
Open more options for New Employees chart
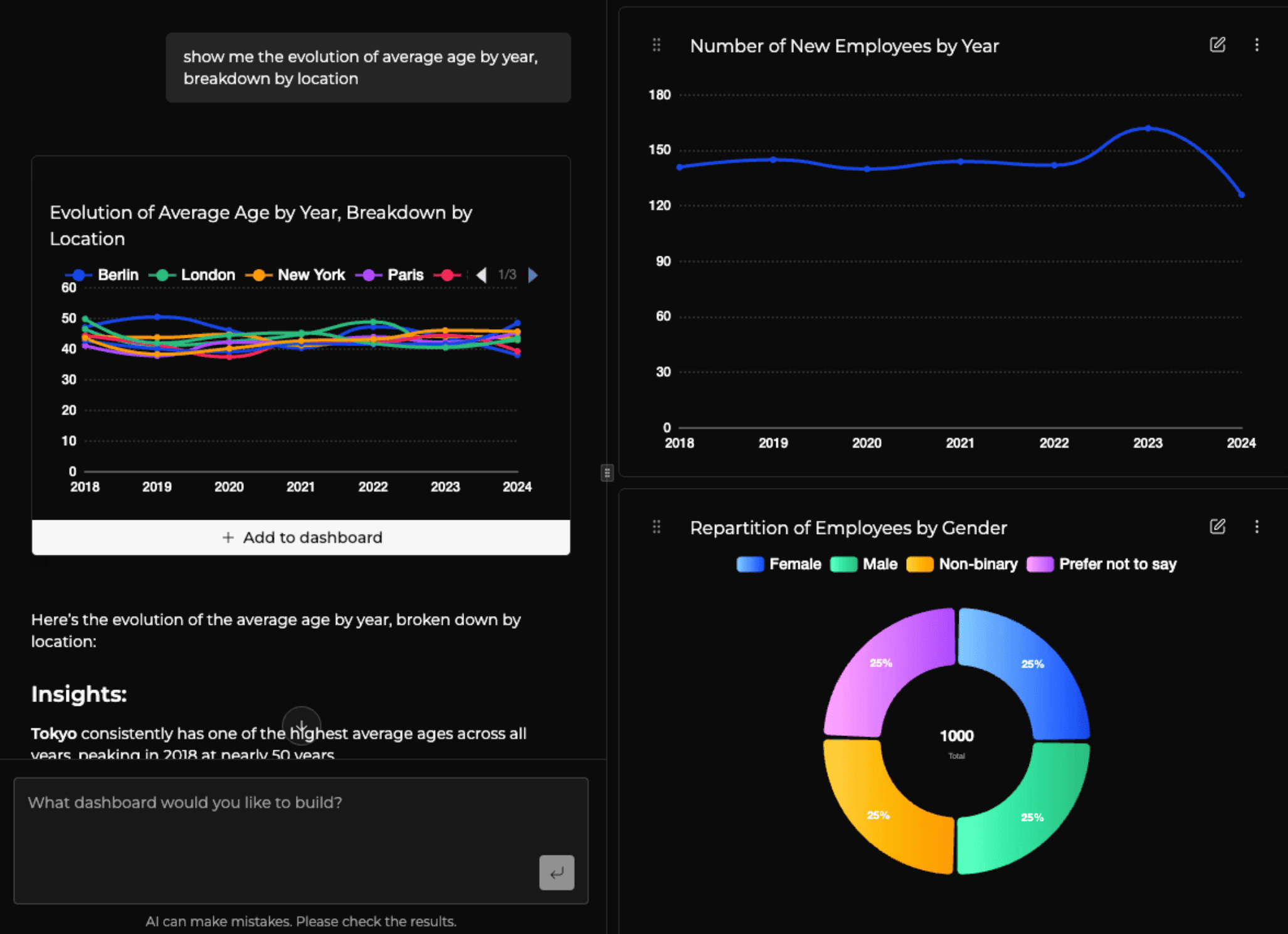click(x=1257, y=45)
